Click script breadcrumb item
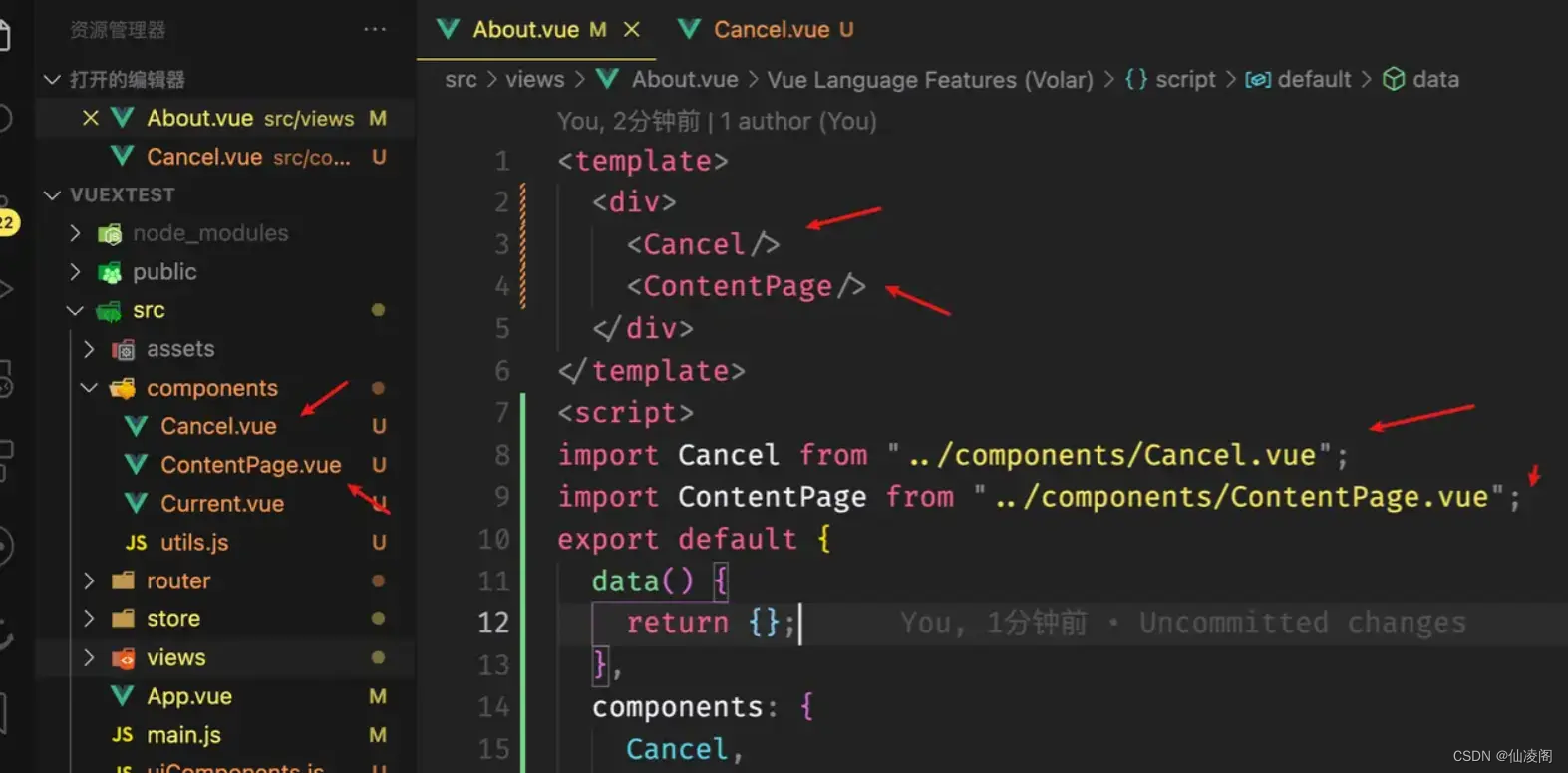This screenshot has height=773, width=1568. click(1185, 79)
